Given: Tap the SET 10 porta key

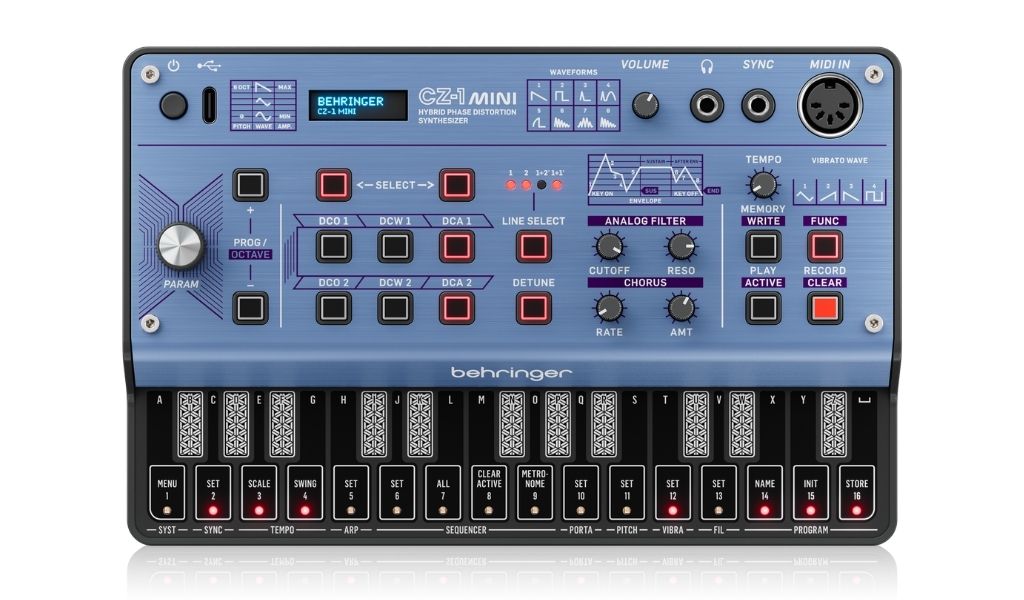Looking at the screenshot, I should 581,492.
